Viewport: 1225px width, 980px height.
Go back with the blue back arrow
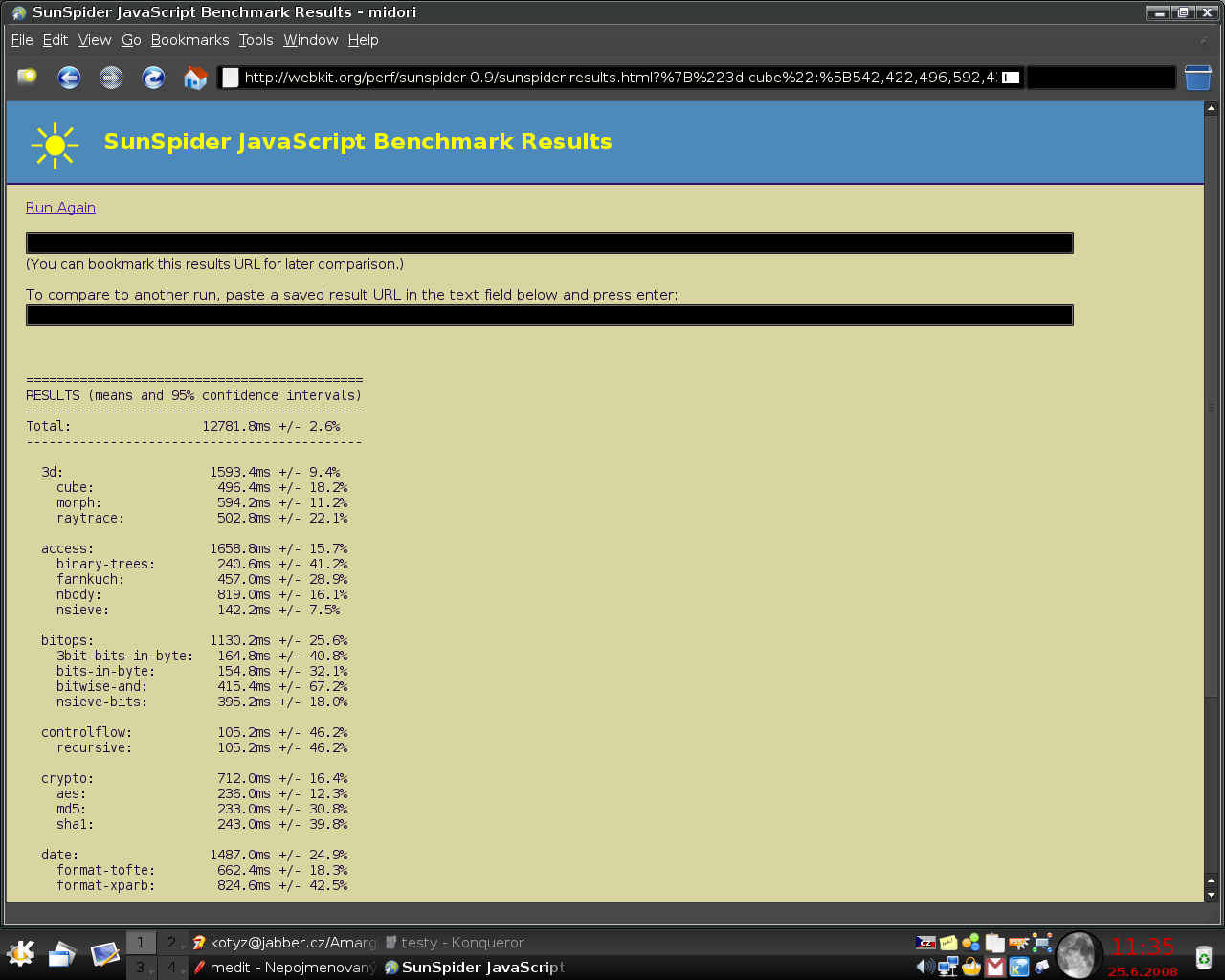click(69, 78)
